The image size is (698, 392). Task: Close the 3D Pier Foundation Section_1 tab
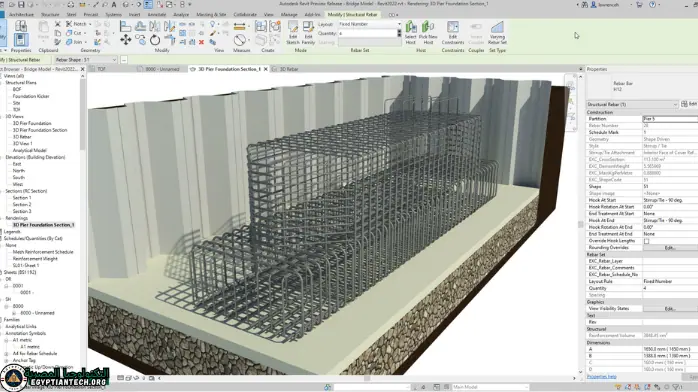266,69
